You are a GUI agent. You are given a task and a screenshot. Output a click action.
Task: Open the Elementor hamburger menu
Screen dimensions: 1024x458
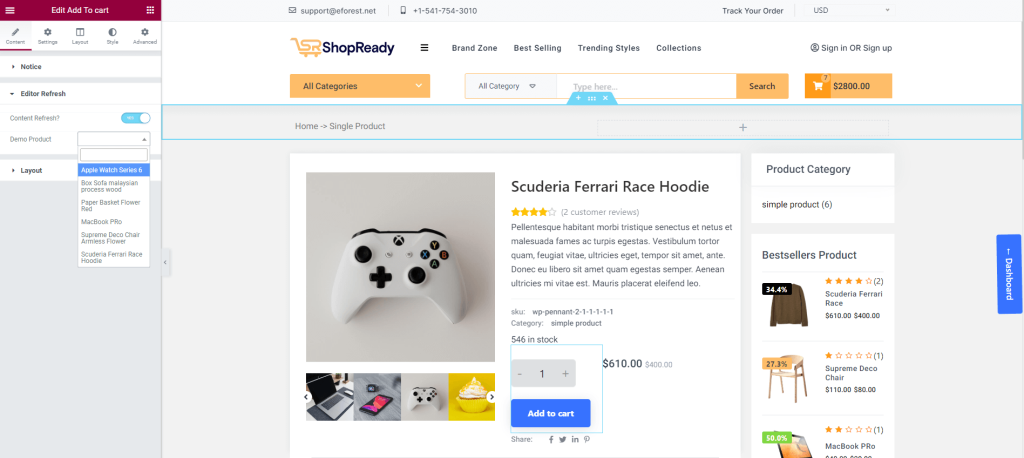tap(10, 10)
